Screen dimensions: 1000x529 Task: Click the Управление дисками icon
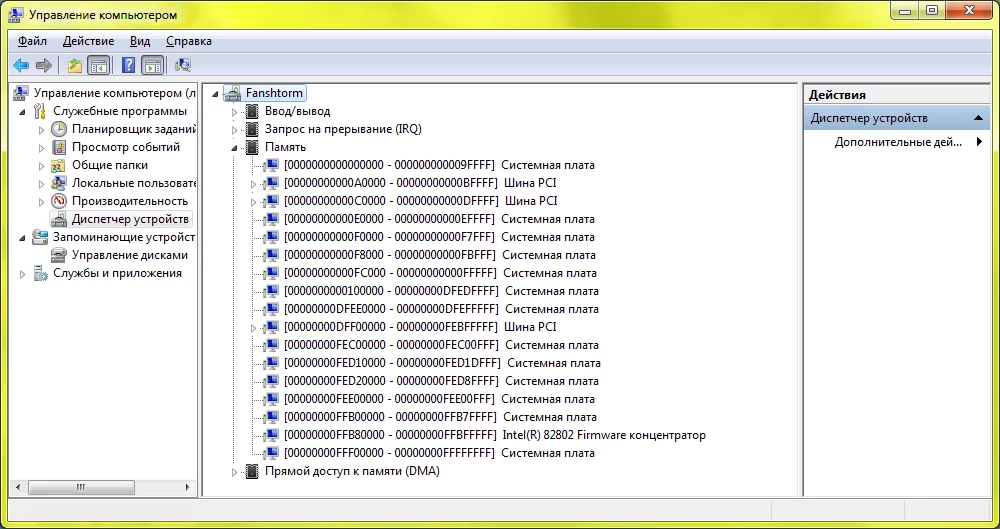click(59, 255)
